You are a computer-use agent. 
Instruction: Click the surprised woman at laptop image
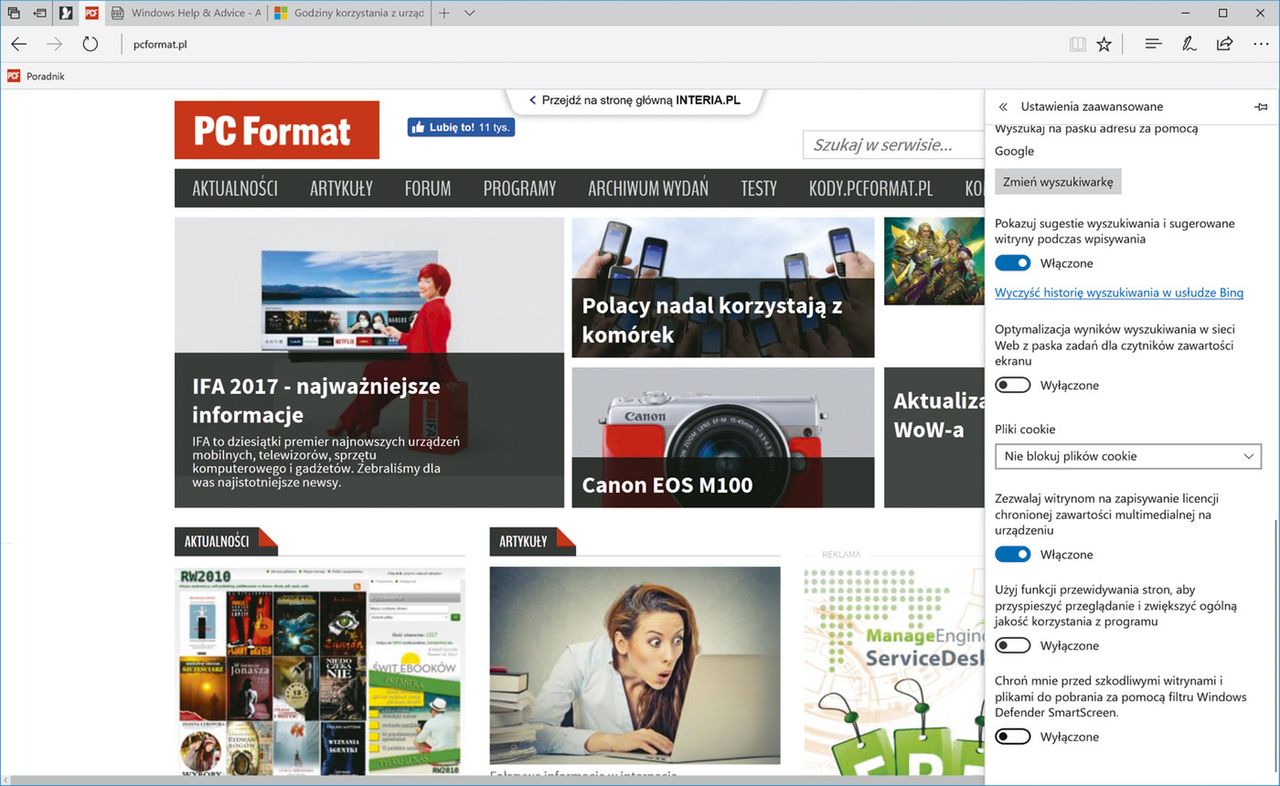[635, 666]
